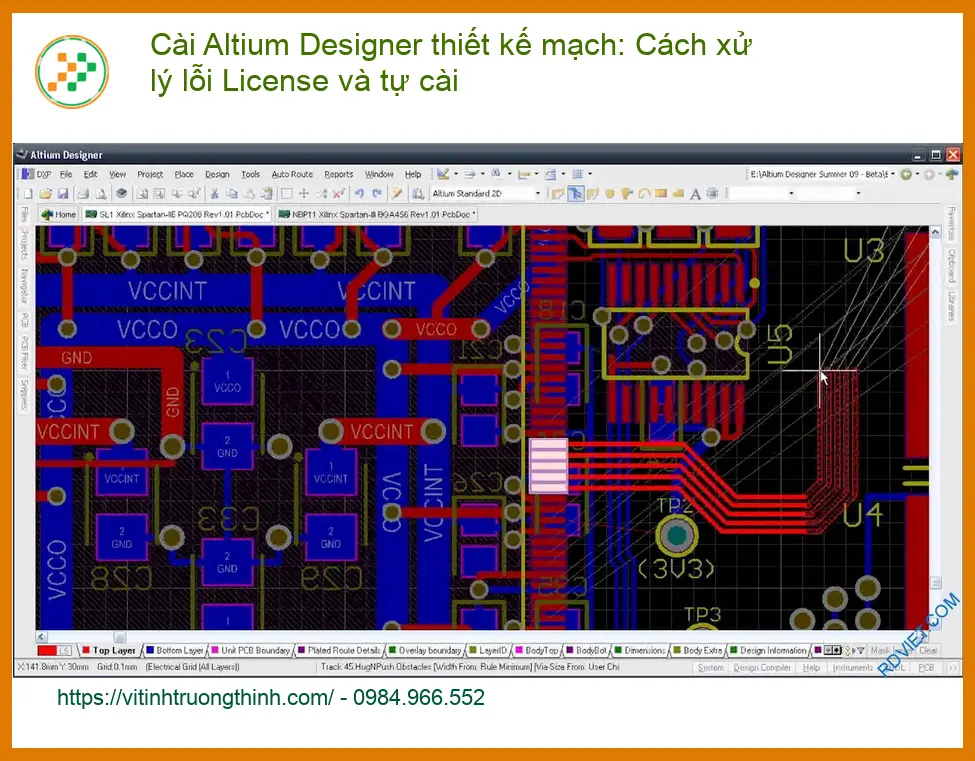The image size is (975, 761).
Task: Click the Help status bar button
Action: coord(811,668)
